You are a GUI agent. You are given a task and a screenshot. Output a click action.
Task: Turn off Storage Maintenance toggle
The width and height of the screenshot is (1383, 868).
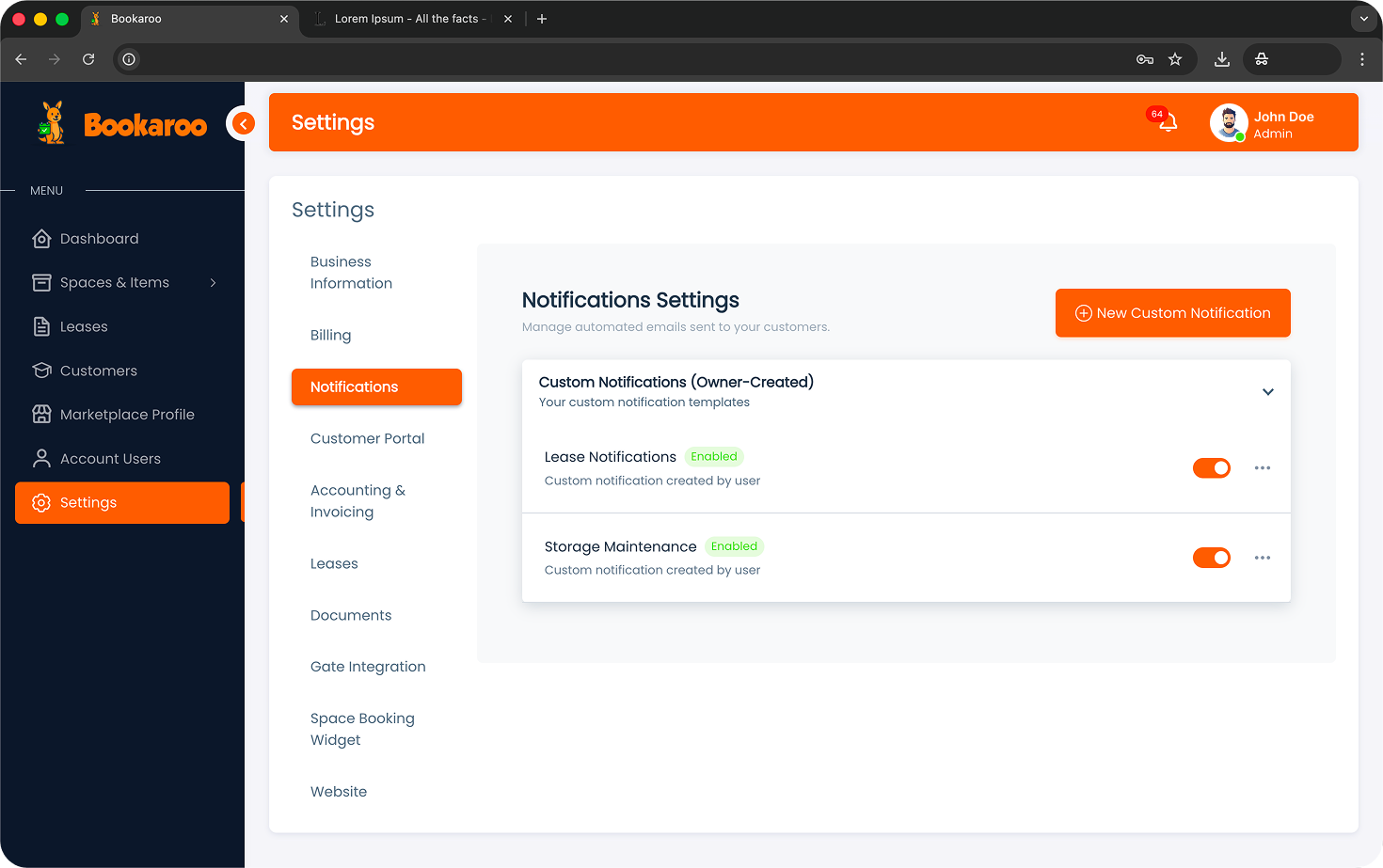pos(1211,558)
